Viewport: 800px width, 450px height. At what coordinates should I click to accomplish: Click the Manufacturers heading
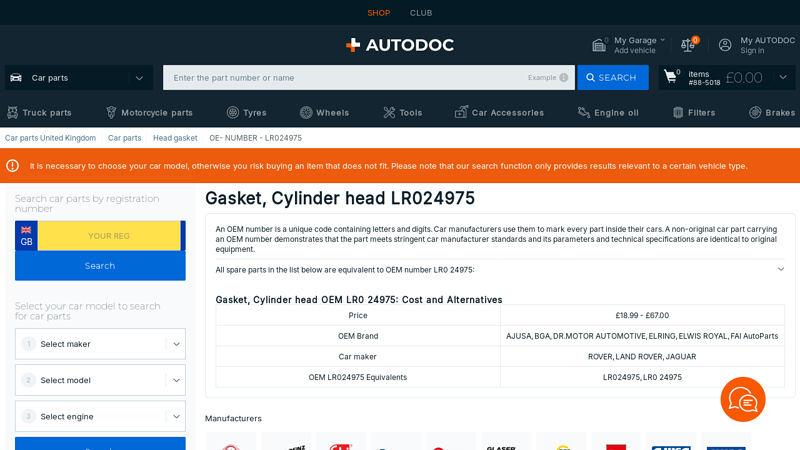(x=233, y=418)
